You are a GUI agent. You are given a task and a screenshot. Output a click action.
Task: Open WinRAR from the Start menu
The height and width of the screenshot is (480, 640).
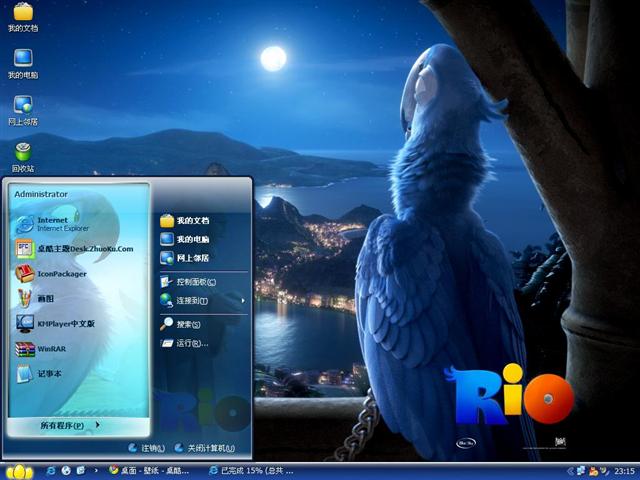point(41,349)
